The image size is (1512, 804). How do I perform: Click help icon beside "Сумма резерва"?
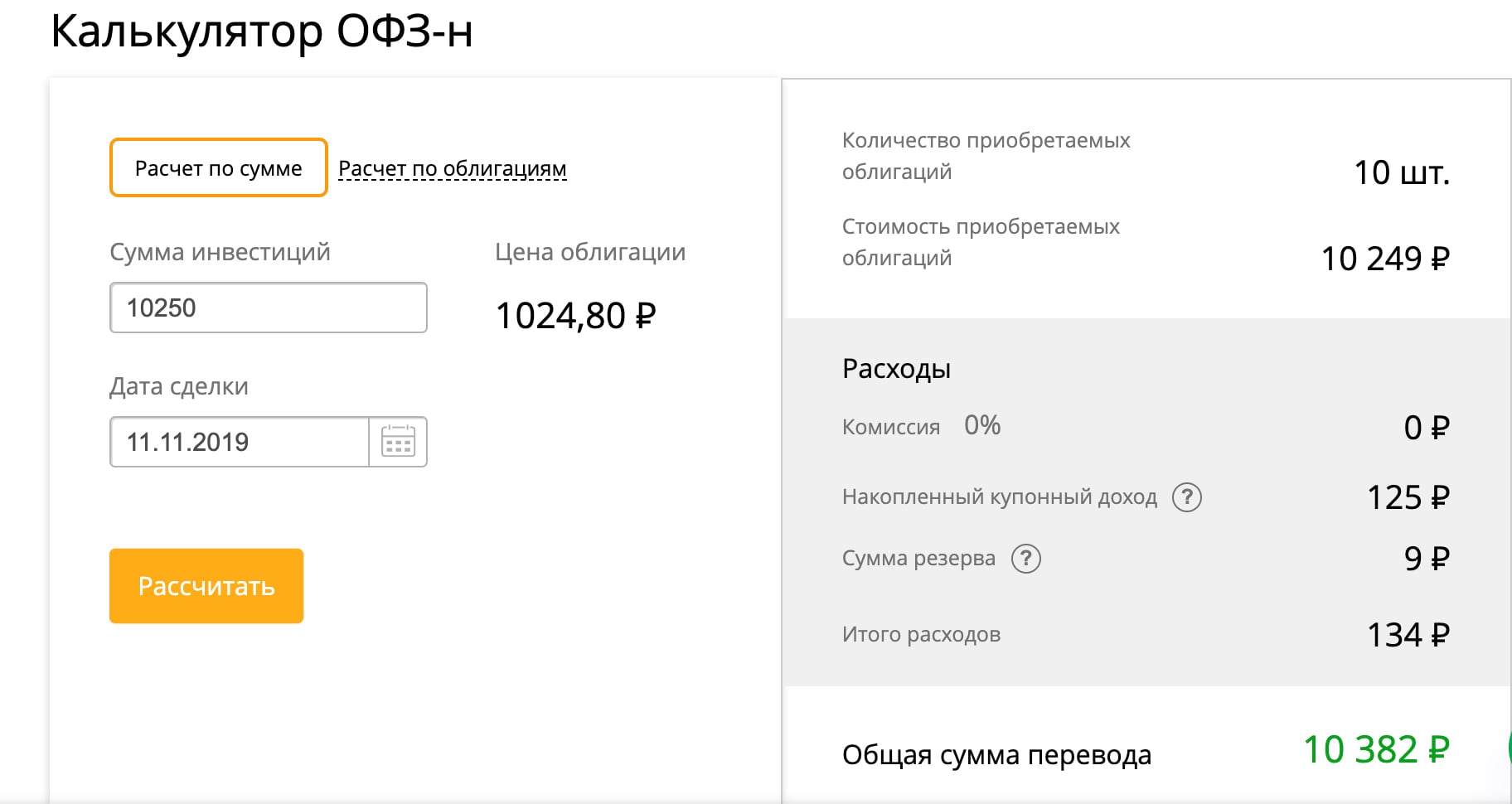pyautogui.click(x=1027, y=559)
